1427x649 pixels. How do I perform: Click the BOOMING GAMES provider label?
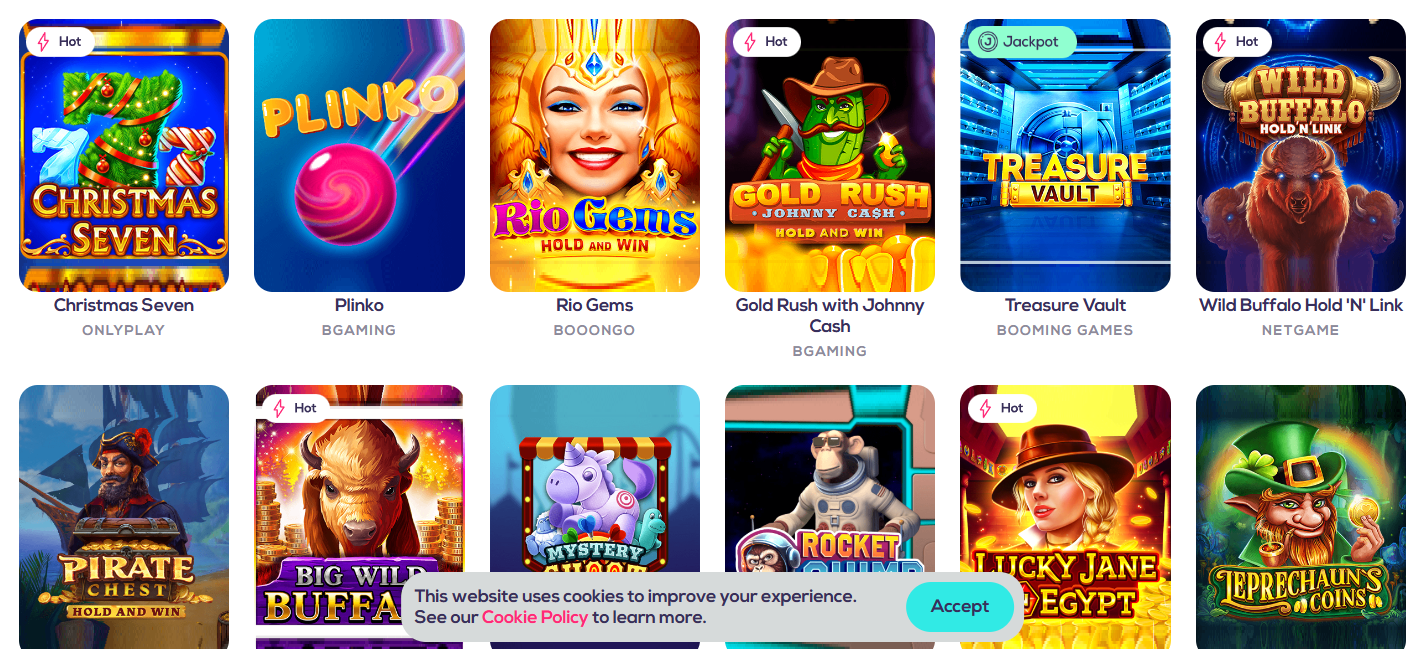pyautogui.click(x=1065, y=330)
